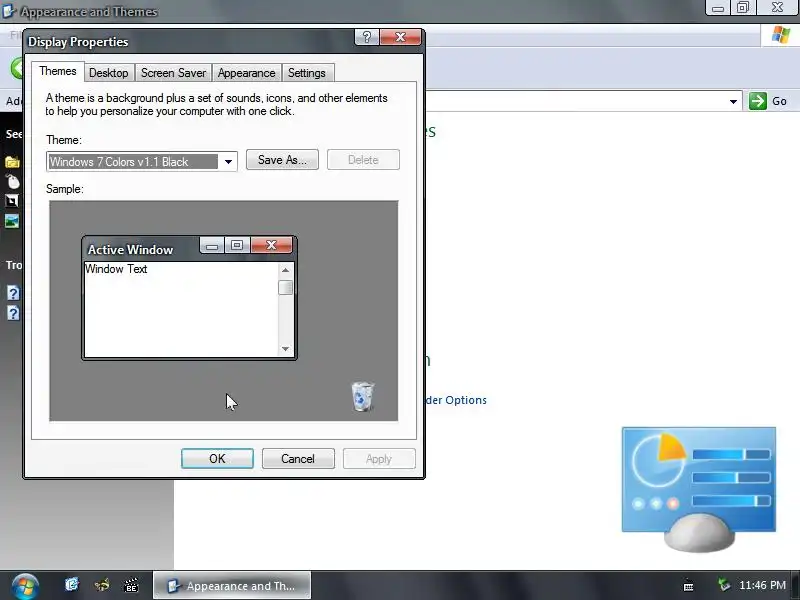The height and width of the screenshot is (600, 800).
Task: Open the Appearance tab
Action: point(246,73)
